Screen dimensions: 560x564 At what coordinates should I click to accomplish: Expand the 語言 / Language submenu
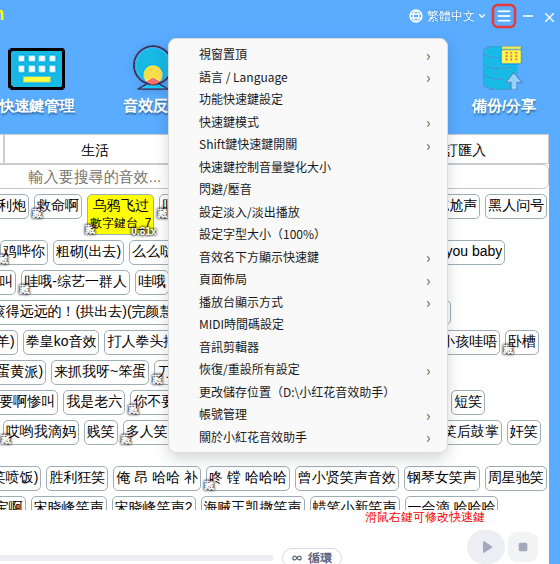308,78
